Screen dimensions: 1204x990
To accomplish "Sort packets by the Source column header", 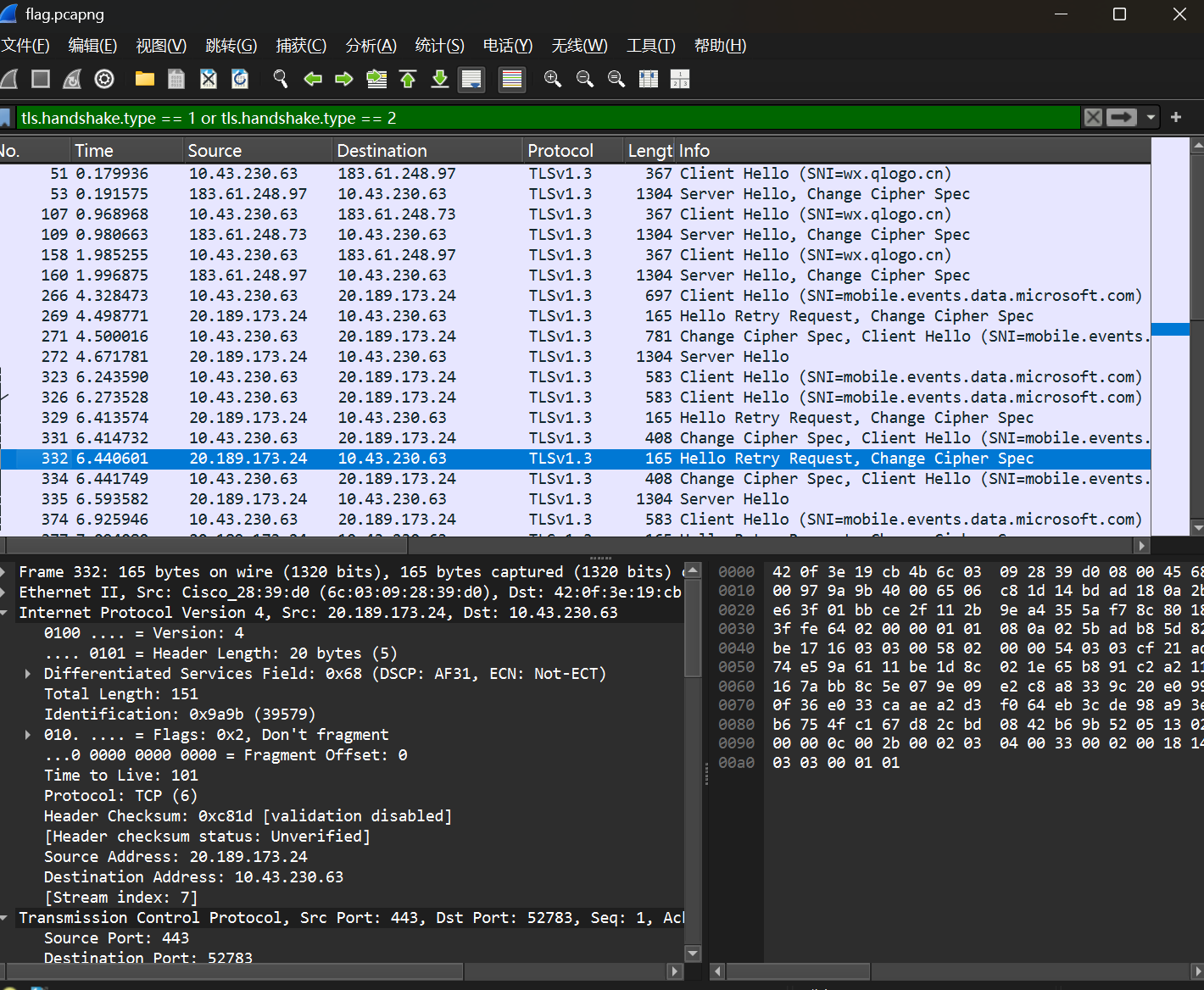I will [x=258, y=151].
